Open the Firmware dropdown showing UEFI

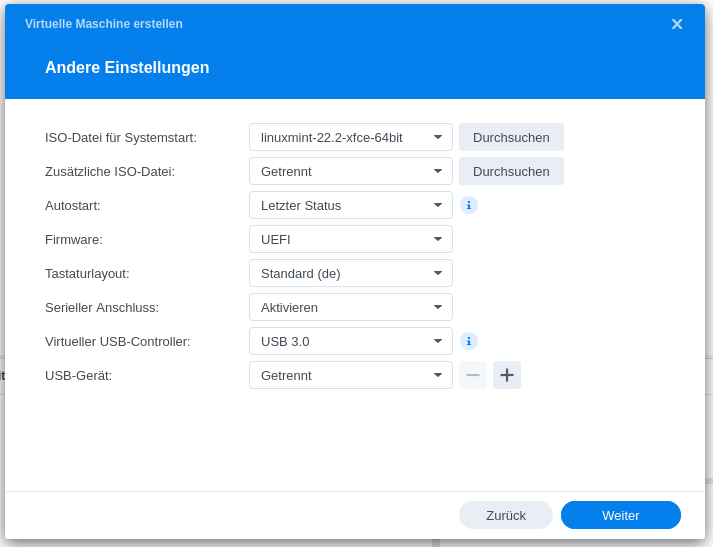[351, 239]
